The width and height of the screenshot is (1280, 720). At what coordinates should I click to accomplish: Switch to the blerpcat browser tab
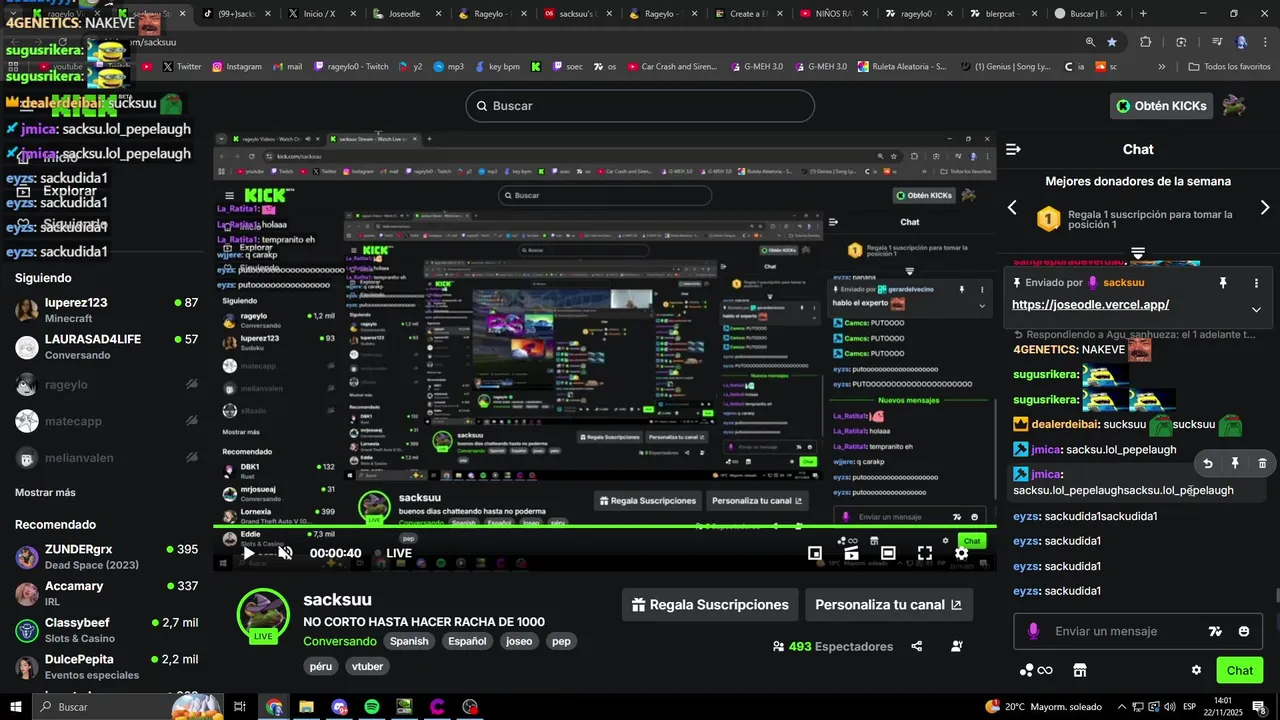pos(1005,14)
